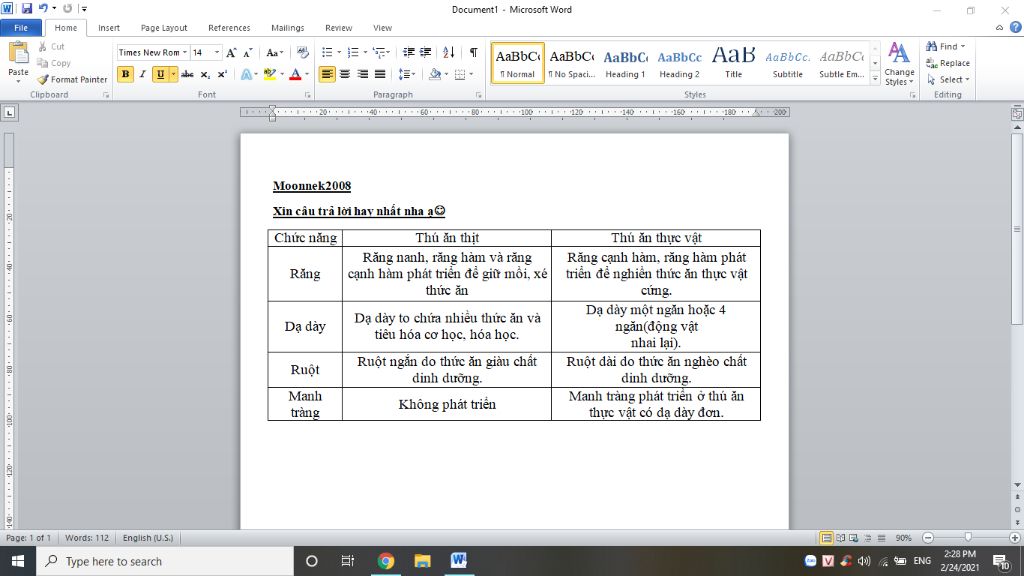The width and height of the screenshot is (1024, 576).
Task: Click the 'Không phát triển' table cell
Action: click(x=447, y=404)
